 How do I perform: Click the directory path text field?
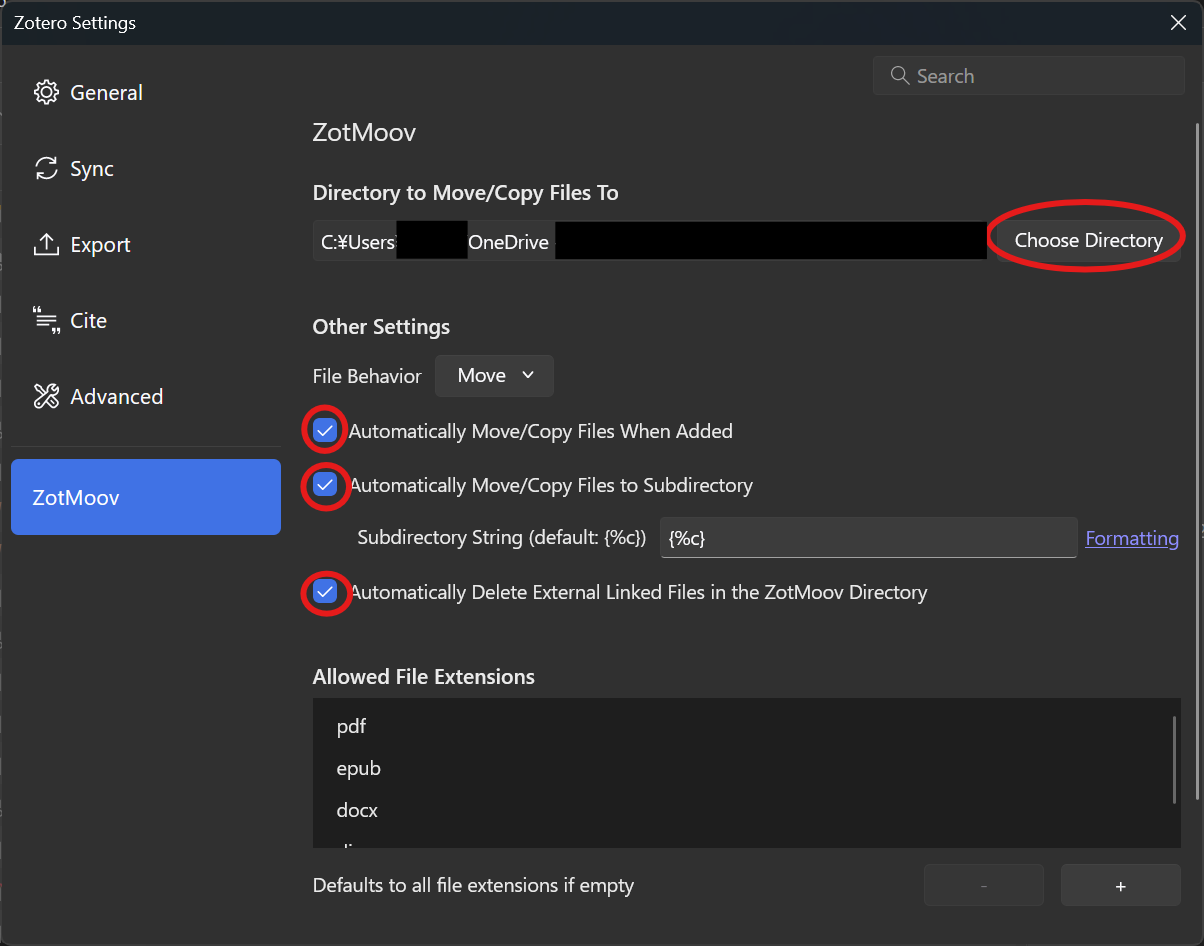[x=650, y=241]
